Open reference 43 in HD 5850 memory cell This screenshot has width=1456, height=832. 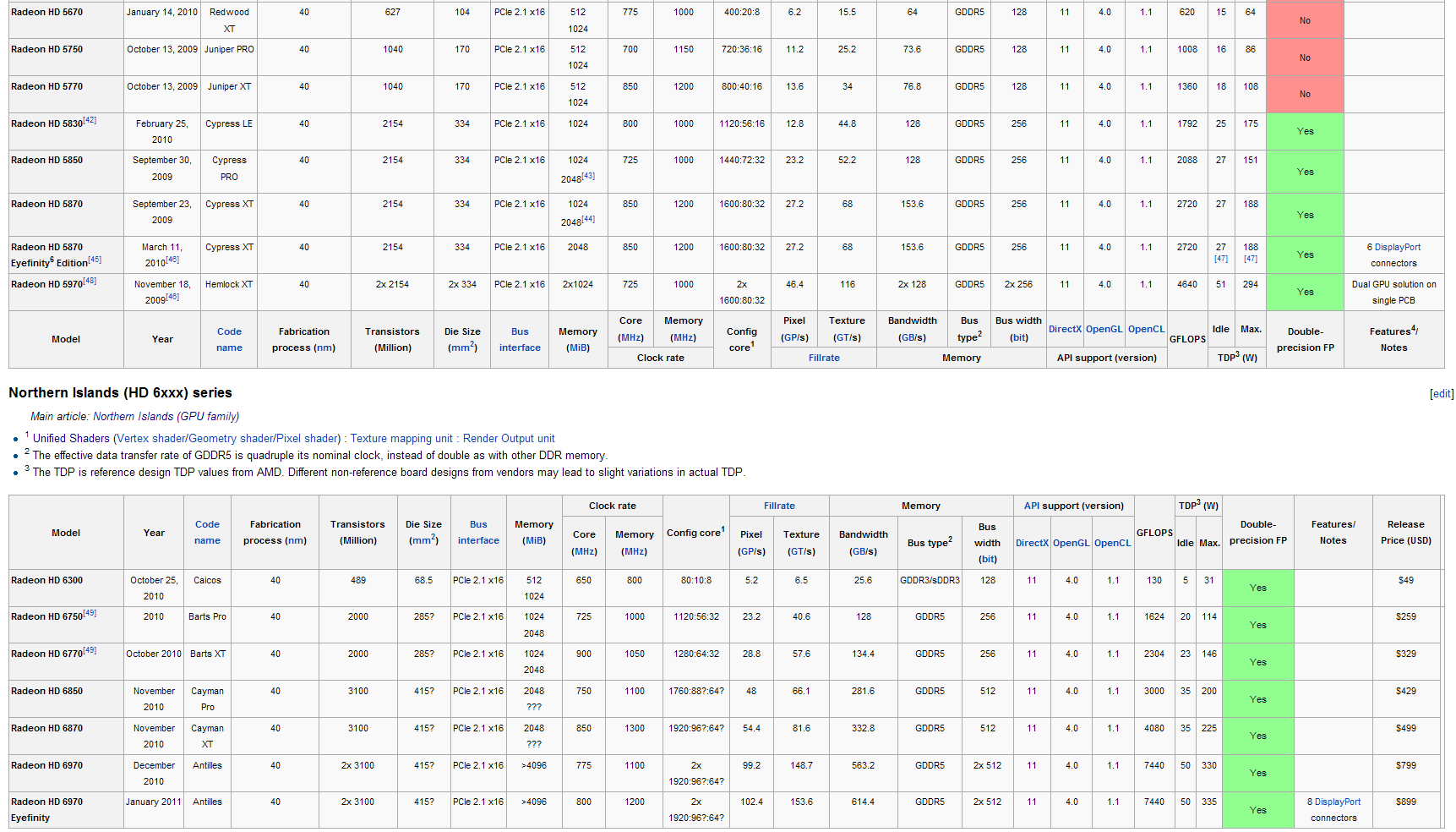click(588, 176)
